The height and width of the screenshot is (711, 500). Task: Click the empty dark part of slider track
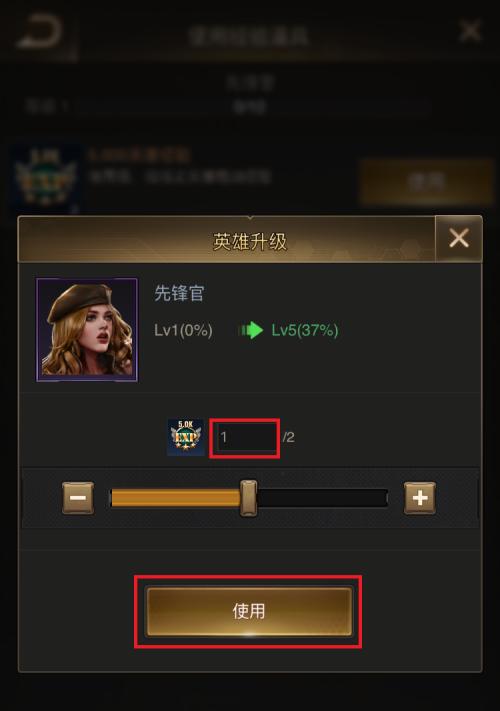322,498
